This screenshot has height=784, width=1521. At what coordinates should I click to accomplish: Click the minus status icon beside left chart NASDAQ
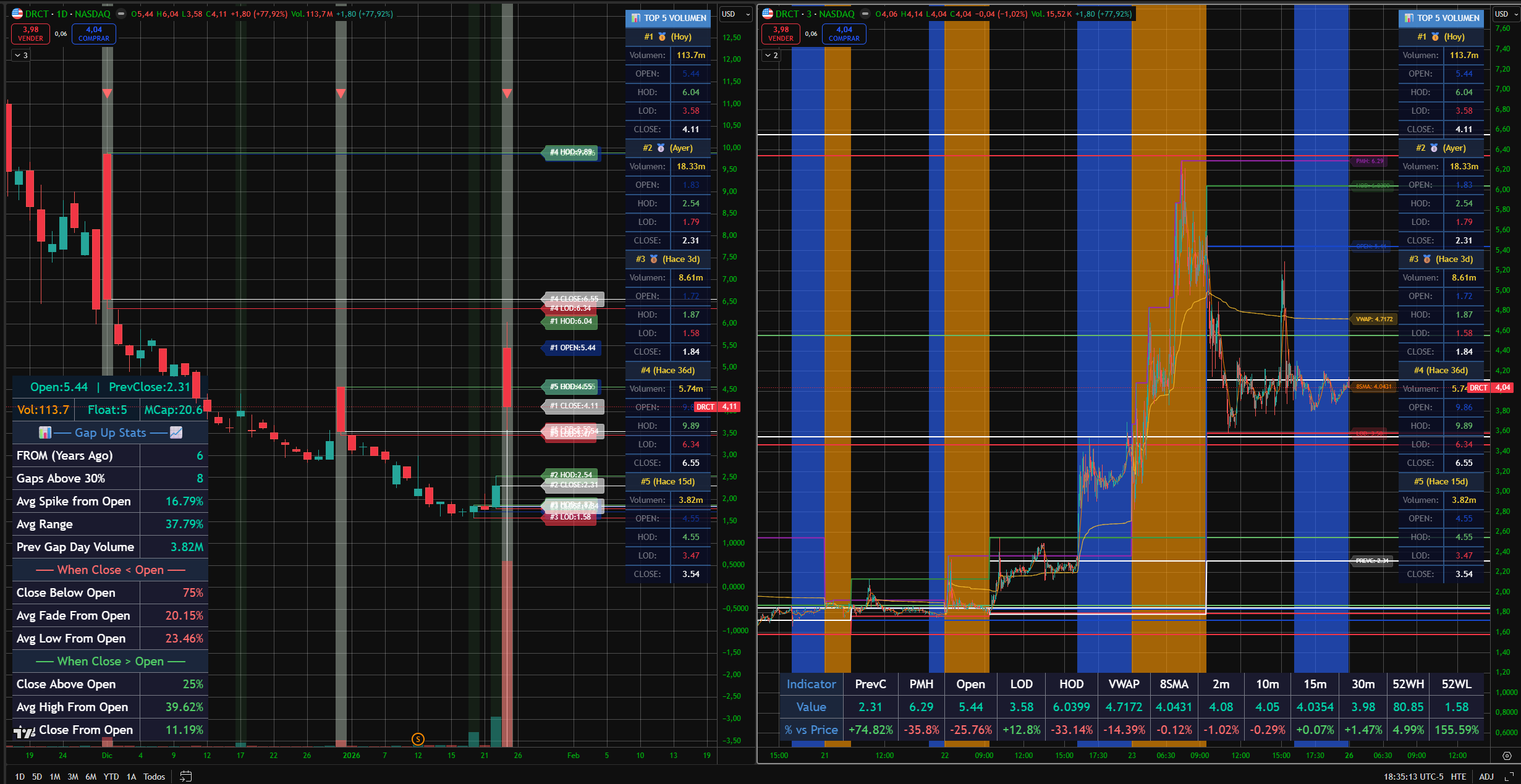pyautogui.click(x=121, y=14)
